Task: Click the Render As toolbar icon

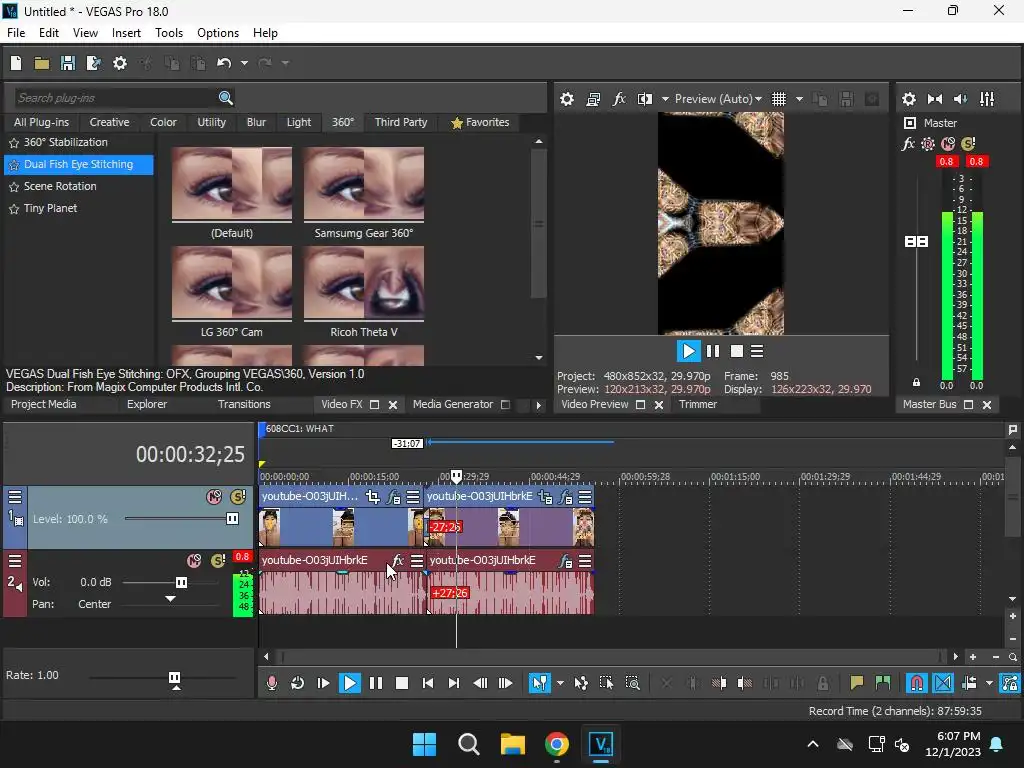Action: (x=93, y=63)
